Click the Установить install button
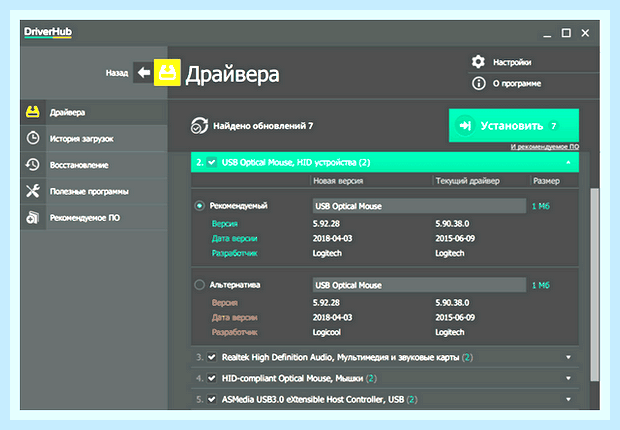This screenshot has height=430, width=620. 514,125
